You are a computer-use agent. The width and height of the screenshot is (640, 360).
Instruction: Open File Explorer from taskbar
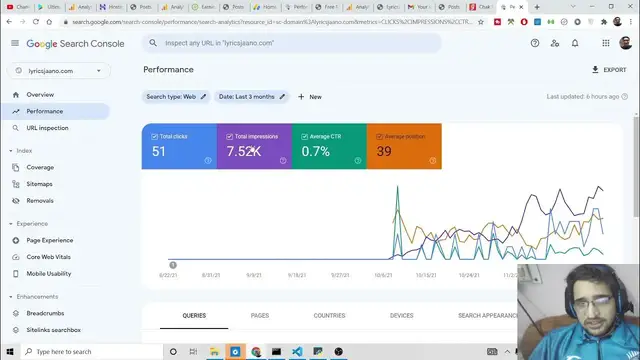tap(215, 351)
